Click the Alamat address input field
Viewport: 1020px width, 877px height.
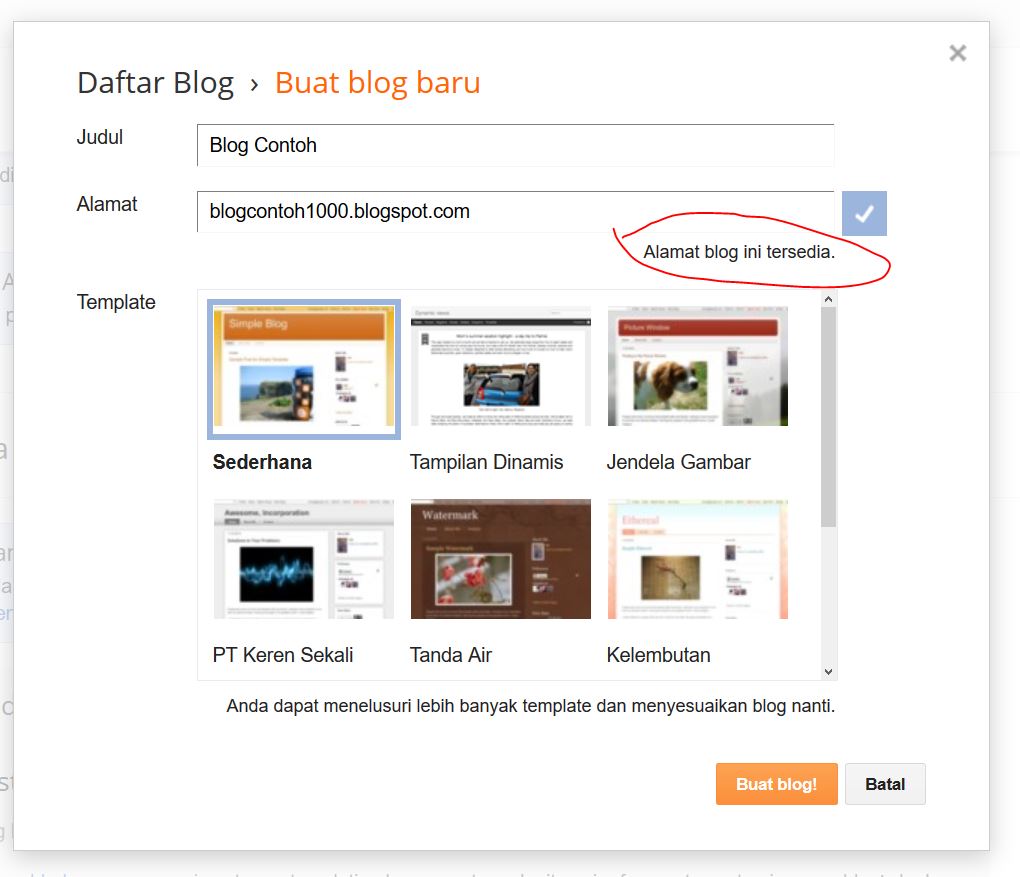point(515,212)
